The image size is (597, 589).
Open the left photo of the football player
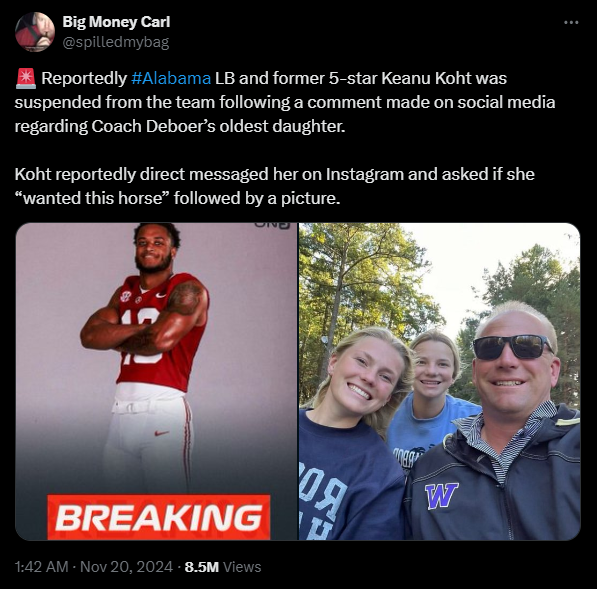[156, 381]
